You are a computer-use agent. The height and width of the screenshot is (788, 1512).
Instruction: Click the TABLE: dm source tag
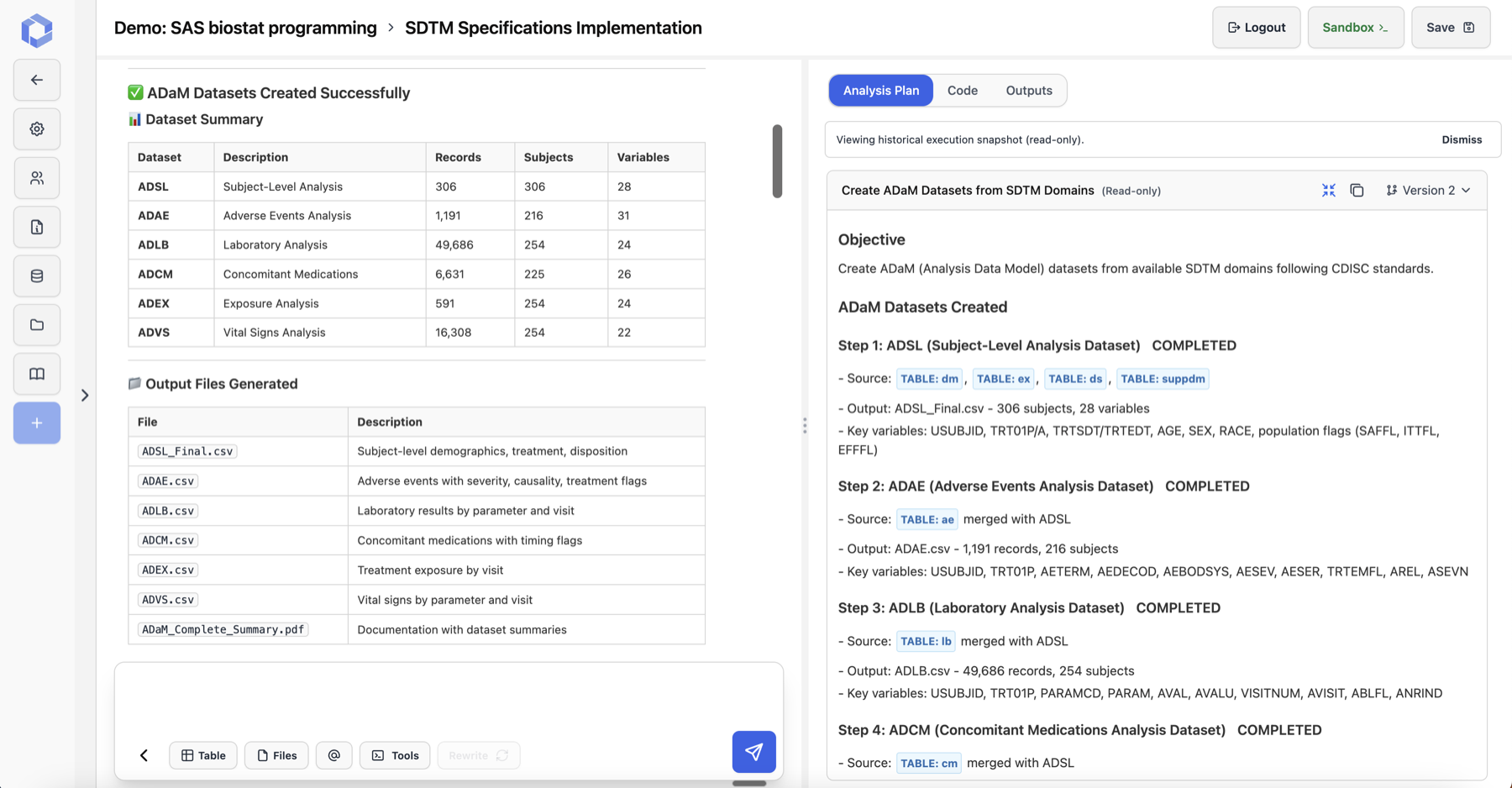click(929, 379)
